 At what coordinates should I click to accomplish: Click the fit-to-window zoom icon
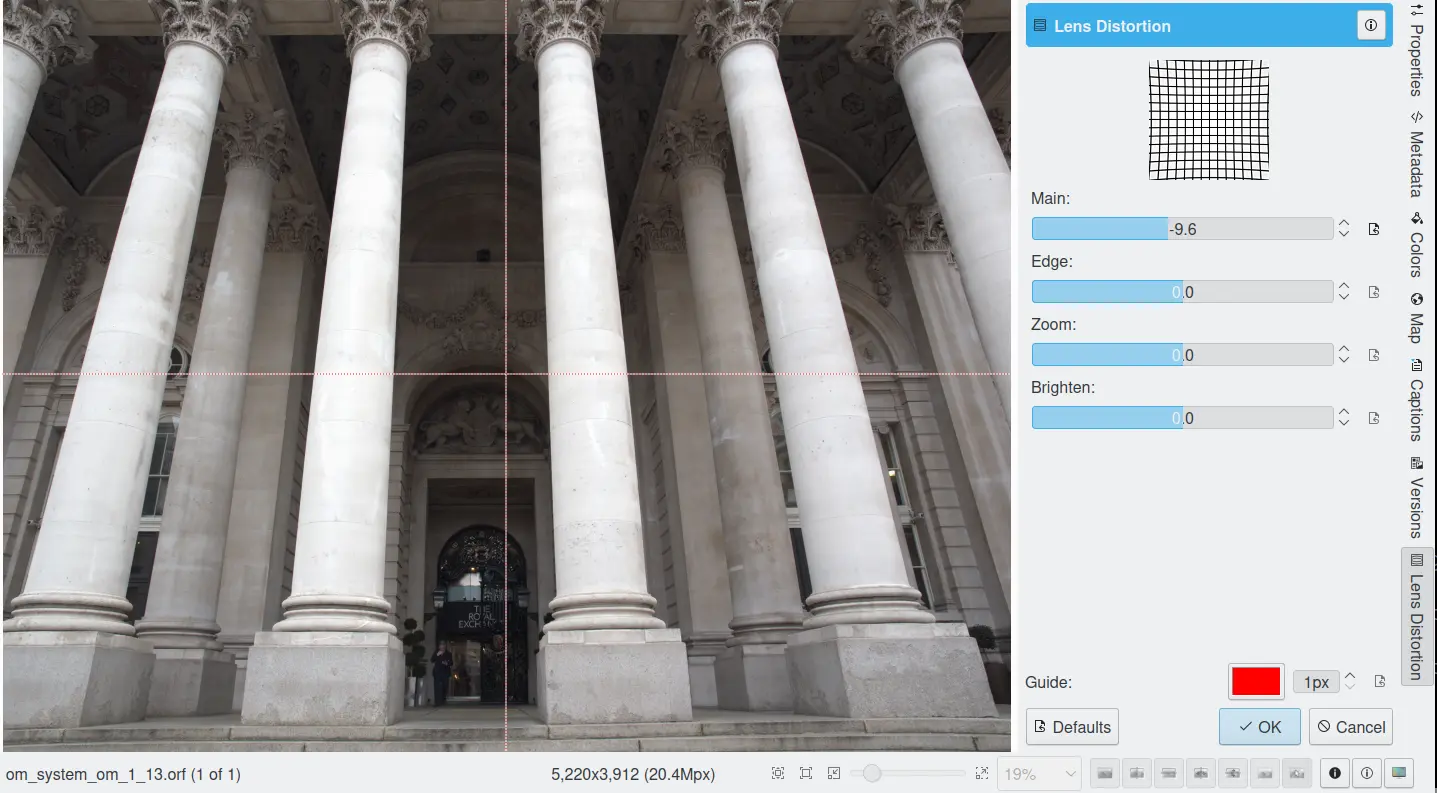(x=806, y=773)
